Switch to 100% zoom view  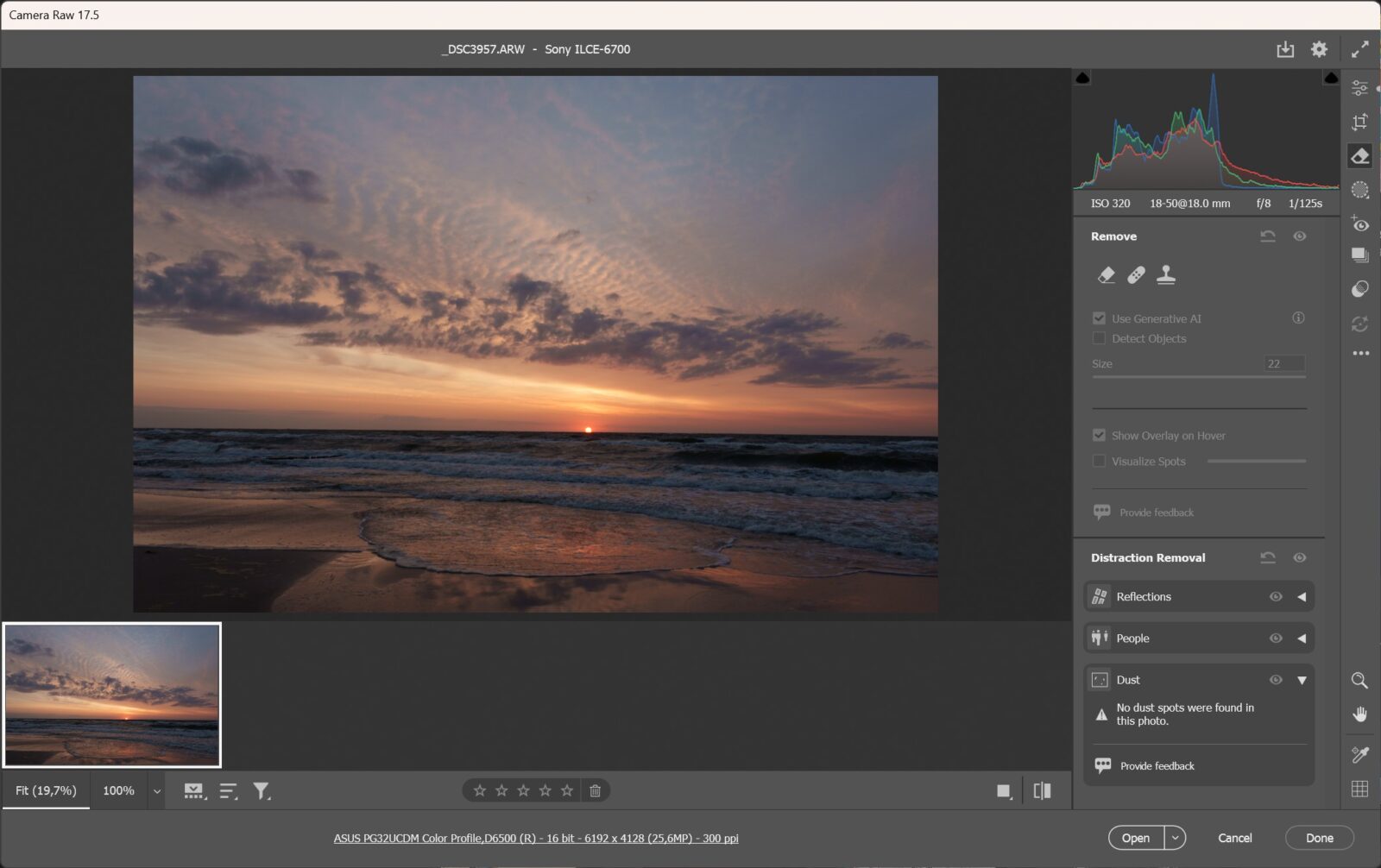[118, 790]
